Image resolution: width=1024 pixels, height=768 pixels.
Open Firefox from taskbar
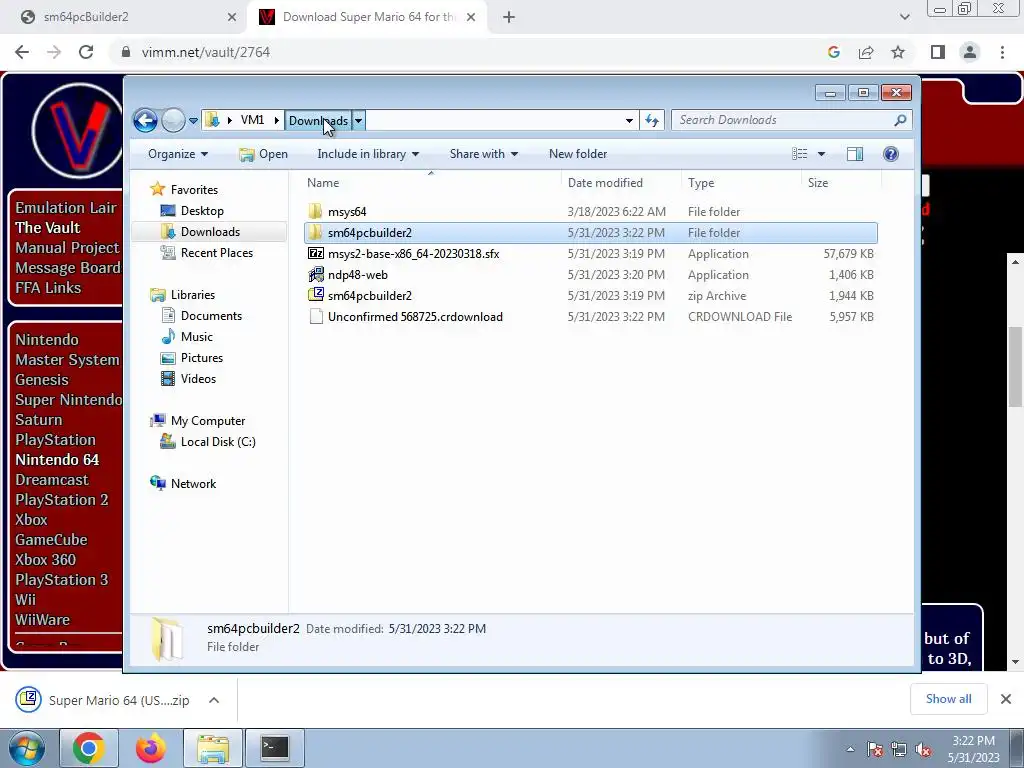tap(150, 748)
